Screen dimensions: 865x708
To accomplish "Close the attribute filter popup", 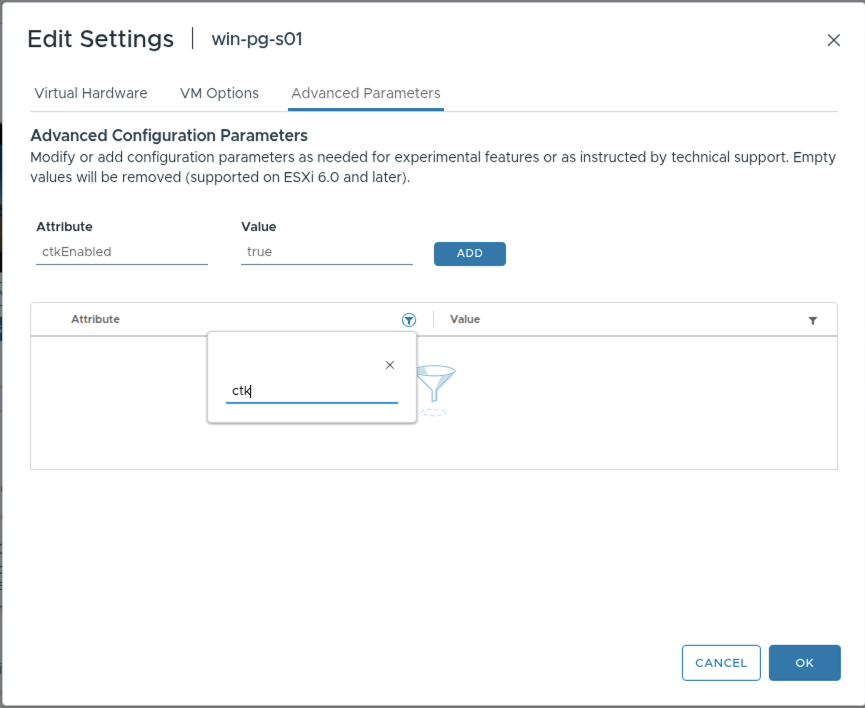I will [x=390, y=365].
